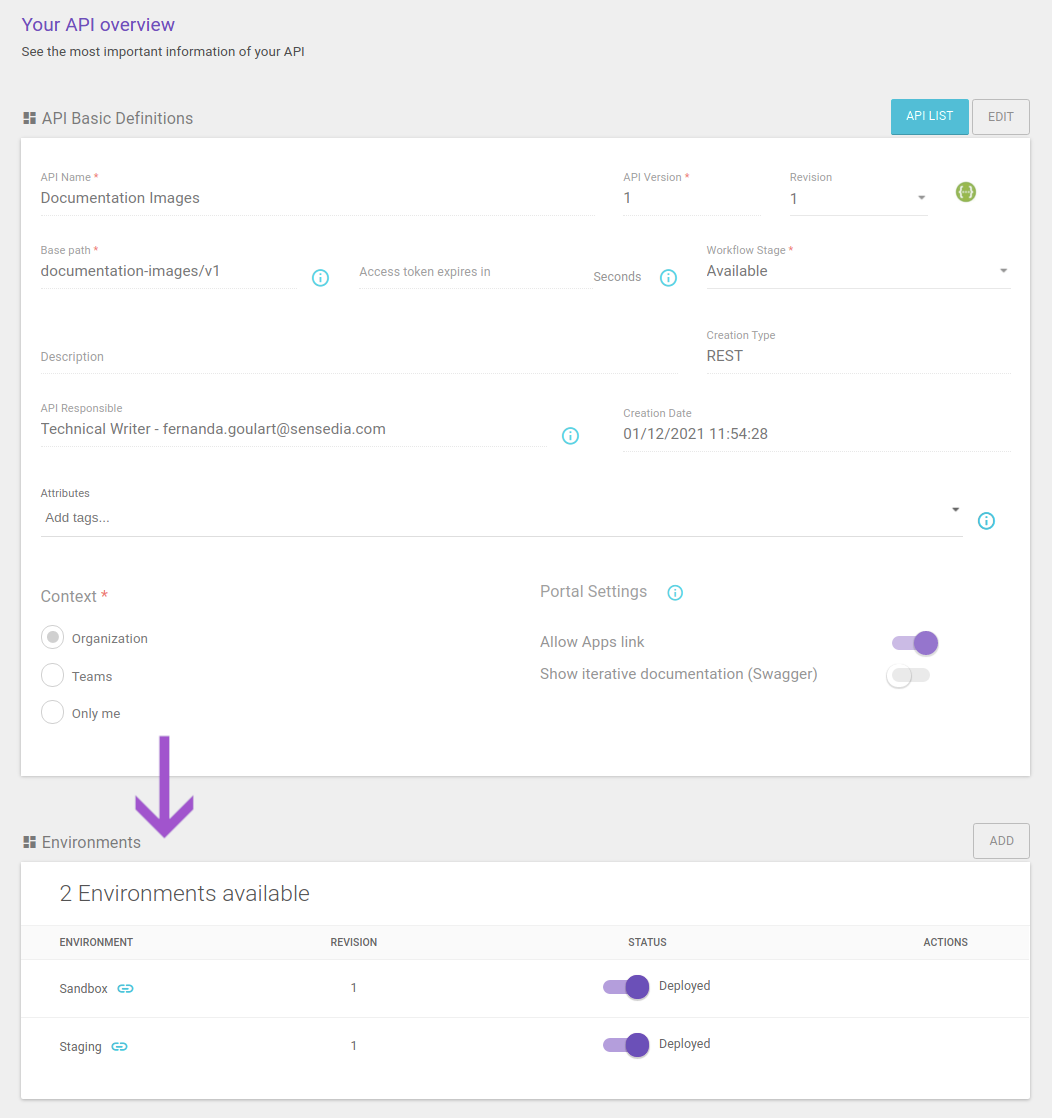The width and height of the screenshot is (1052, 1118).
Task: Select the Only me context option
Action: [x=52, y=712]
